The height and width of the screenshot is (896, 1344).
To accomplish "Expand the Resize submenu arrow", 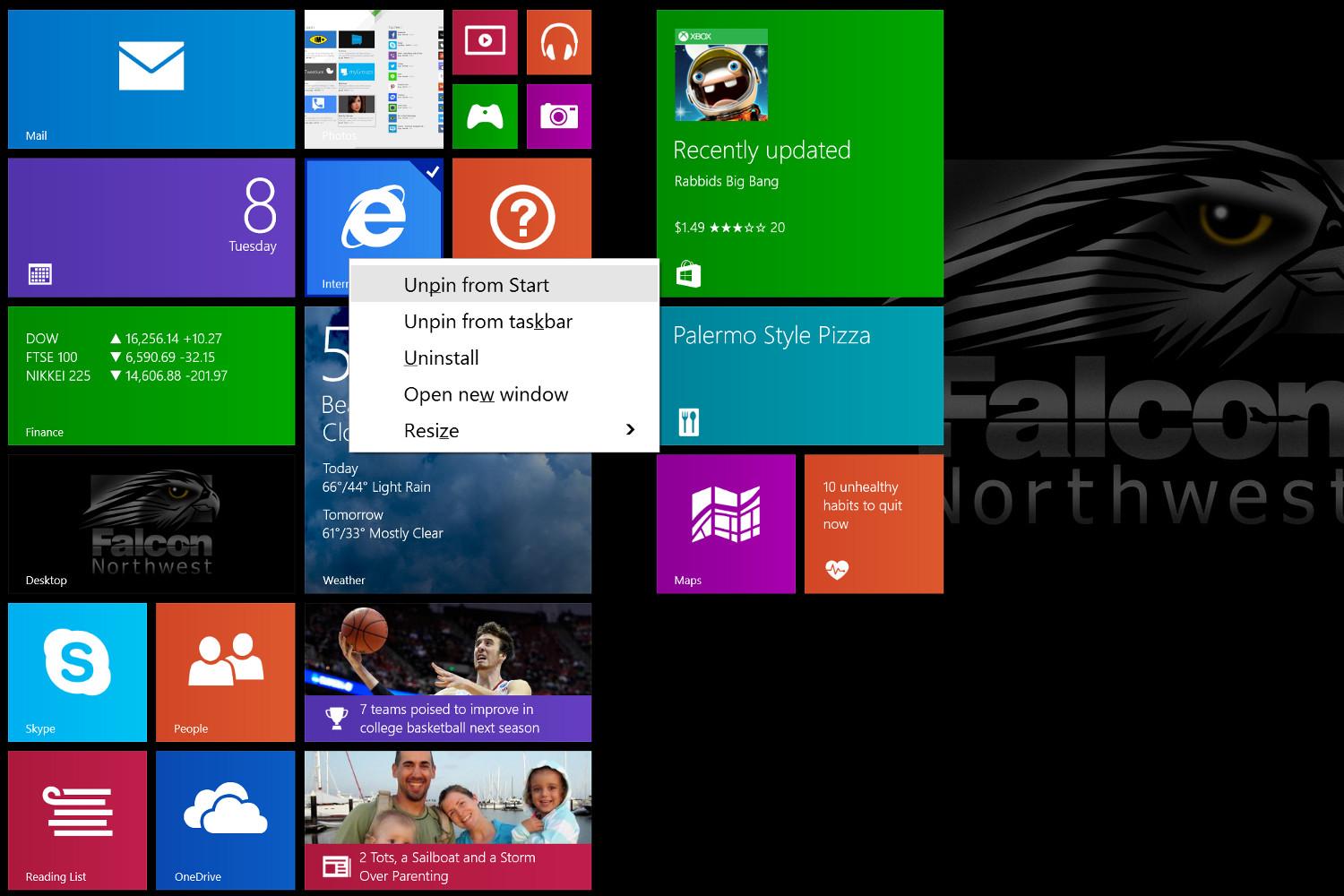I will [x=630, y=430].
